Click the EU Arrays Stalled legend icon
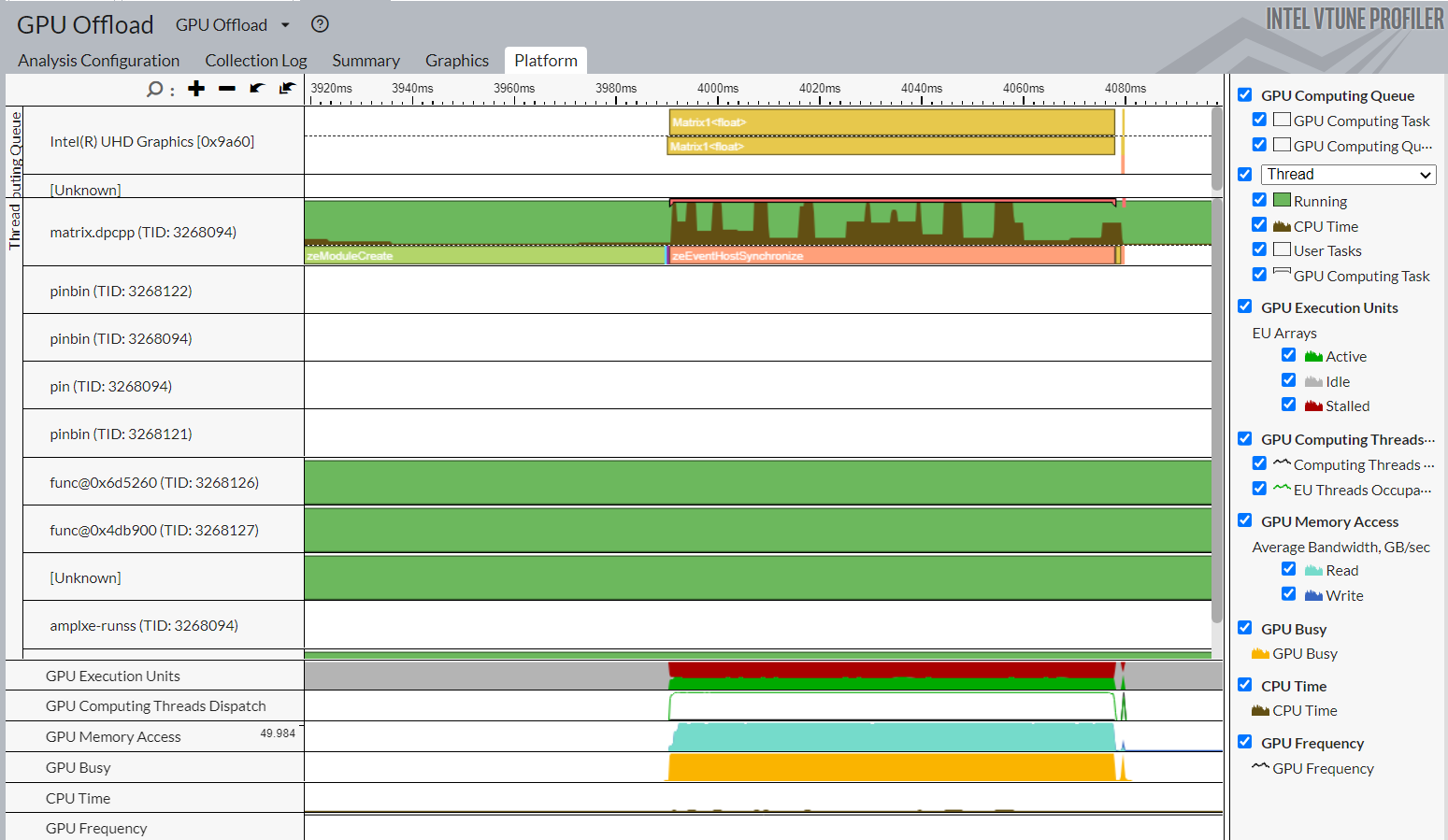The image size is (1448, 840). [x=1313, y=406]
